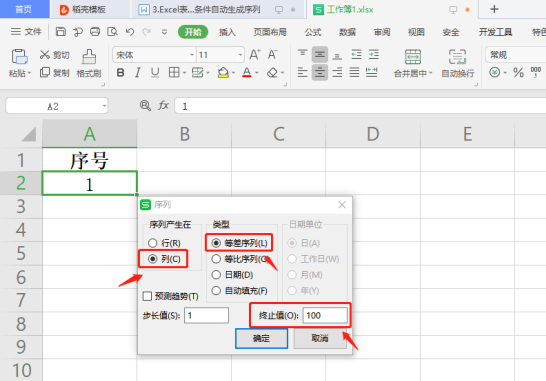Align text to top icon

pyautogui.click(x=303, y=54)
